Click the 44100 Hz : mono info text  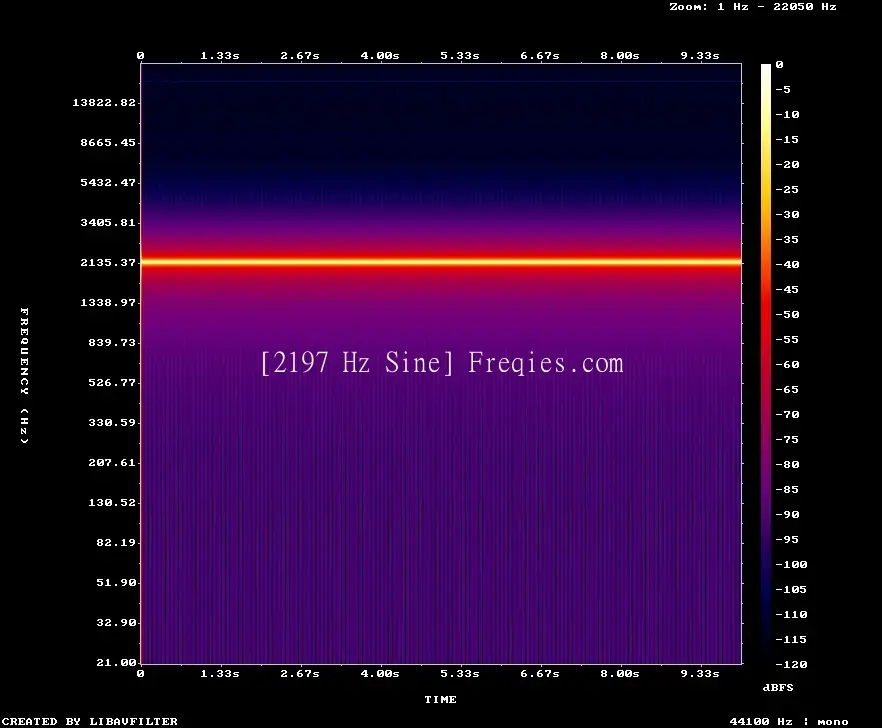(x=789, y=721)
